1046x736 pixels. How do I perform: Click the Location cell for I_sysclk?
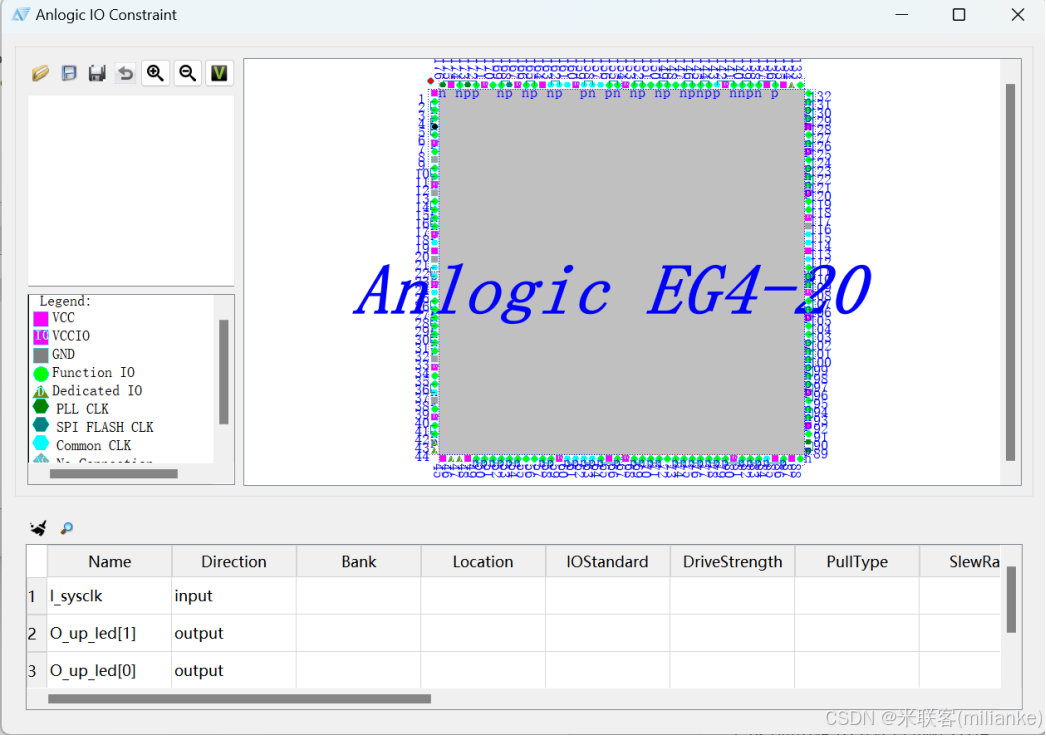click(483, 596)
